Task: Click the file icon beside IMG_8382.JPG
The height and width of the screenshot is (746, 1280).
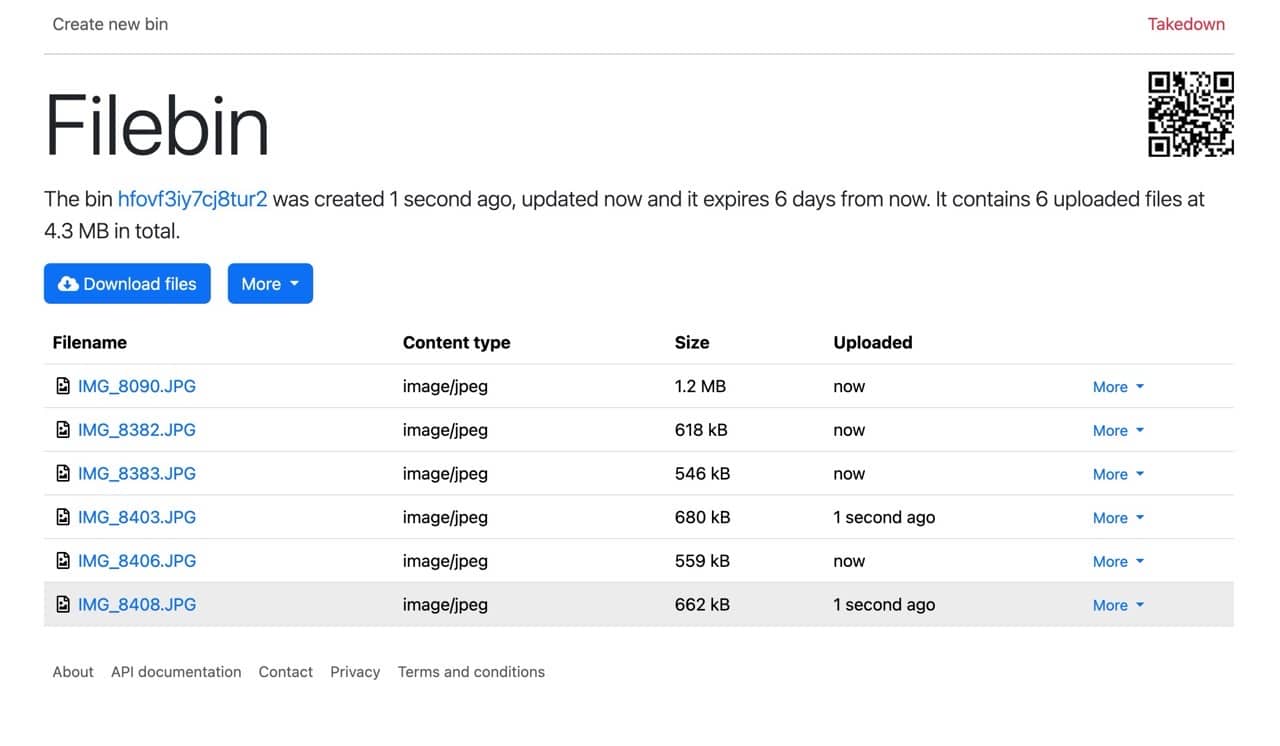Action: [63, 430]
